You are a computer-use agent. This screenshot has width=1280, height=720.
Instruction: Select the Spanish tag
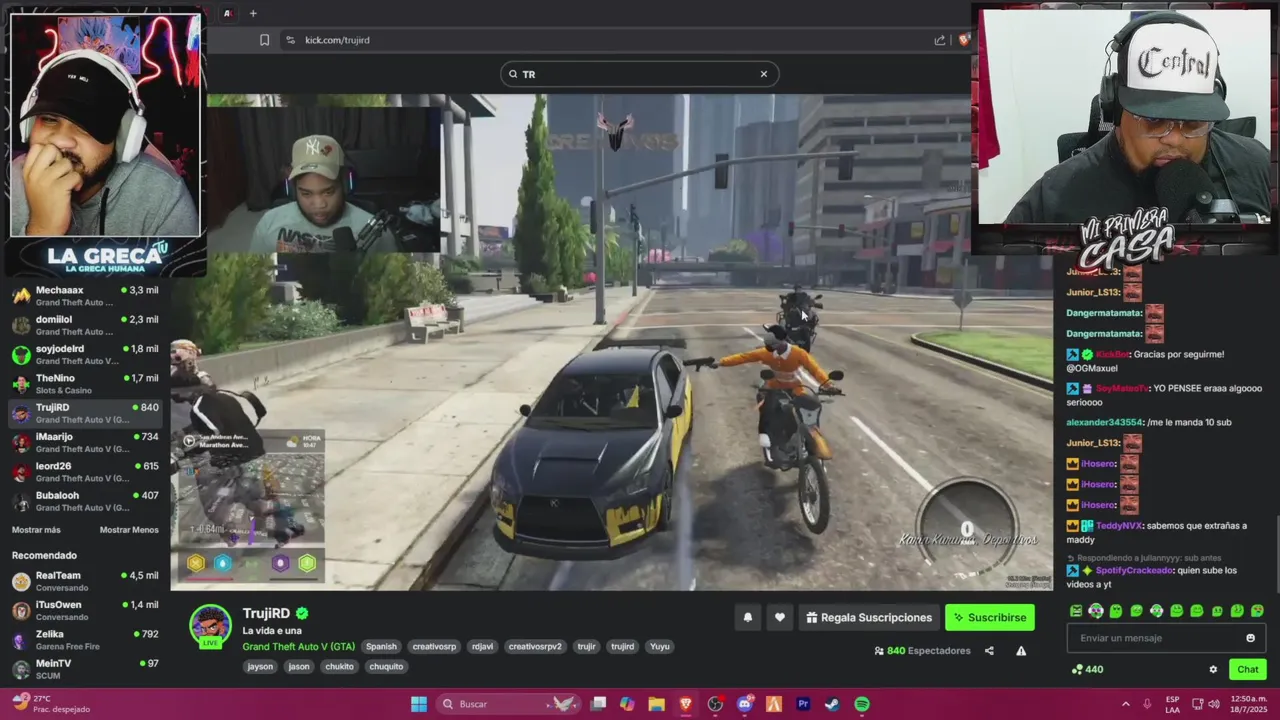[381, 646]
